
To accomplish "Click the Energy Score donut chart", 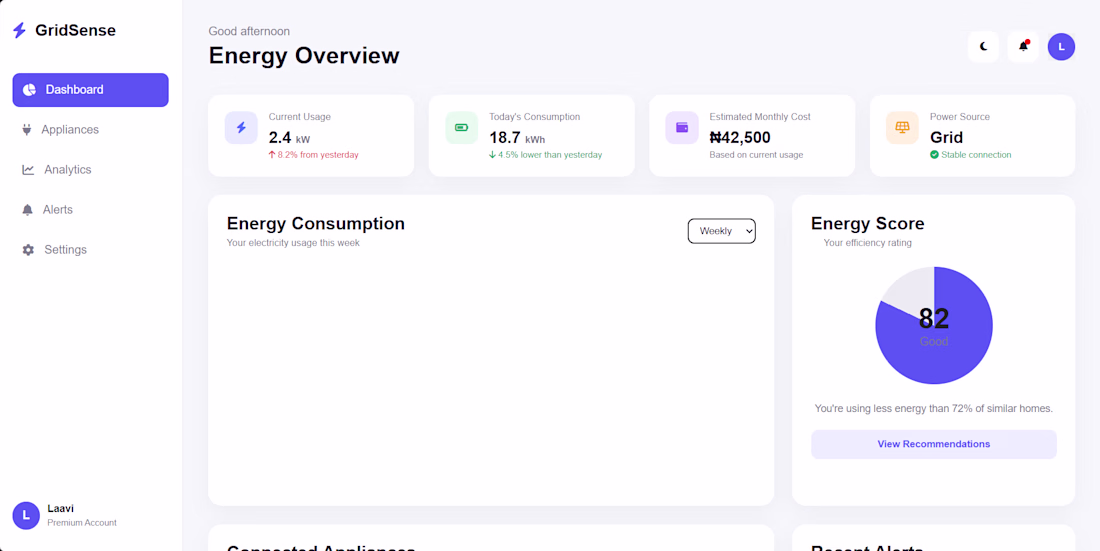I will click(x=934, y=326).
